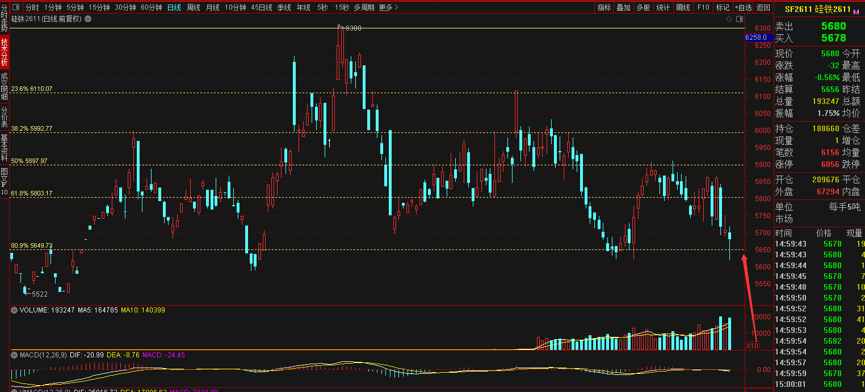Select the 5分钟 period
Image resolution: width=865 pixels, height=392 pixels.
[76, 8]
